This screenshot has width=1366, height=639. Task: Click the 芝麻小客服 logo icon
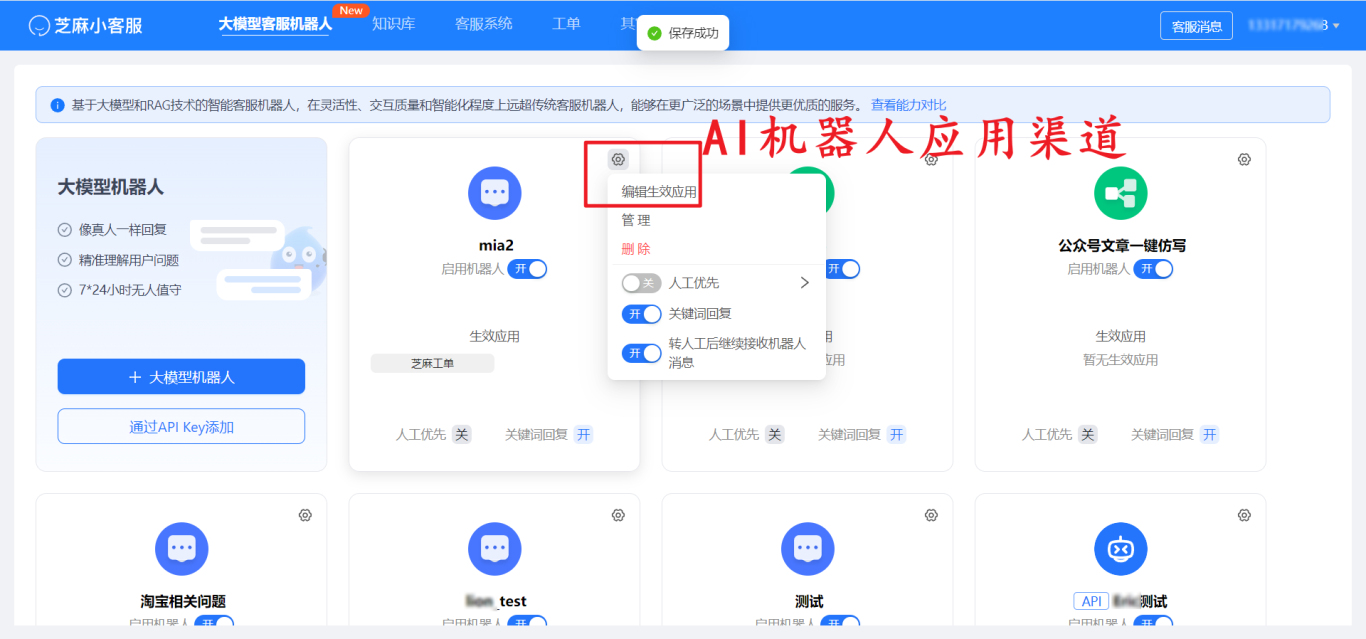40,24
